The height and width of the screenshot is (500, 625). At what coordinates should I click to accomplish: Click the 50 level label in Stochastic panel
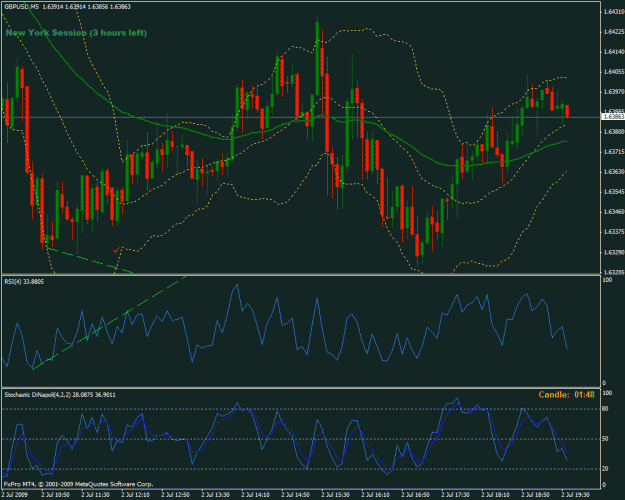pos(605,439)
